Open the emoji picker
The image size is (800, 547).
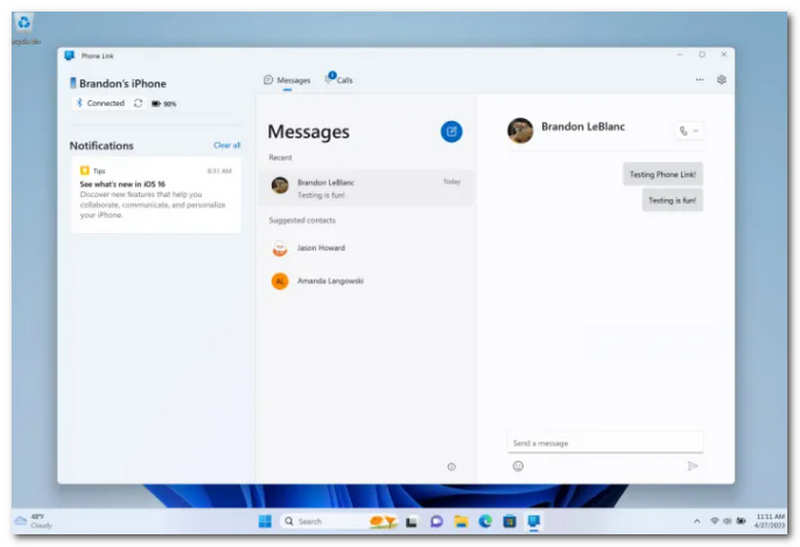pos(518,466)
